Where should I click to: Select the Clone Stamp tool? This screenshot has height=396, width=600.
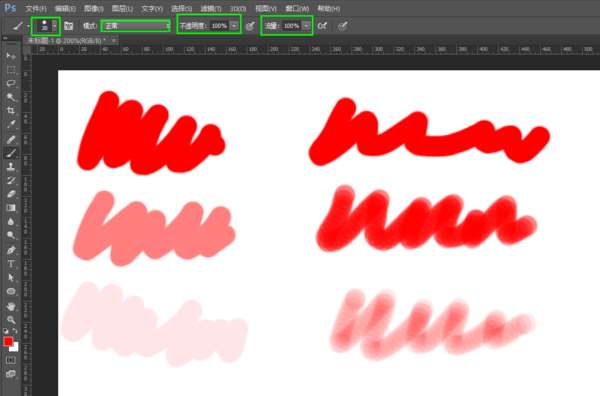point(11,166)
